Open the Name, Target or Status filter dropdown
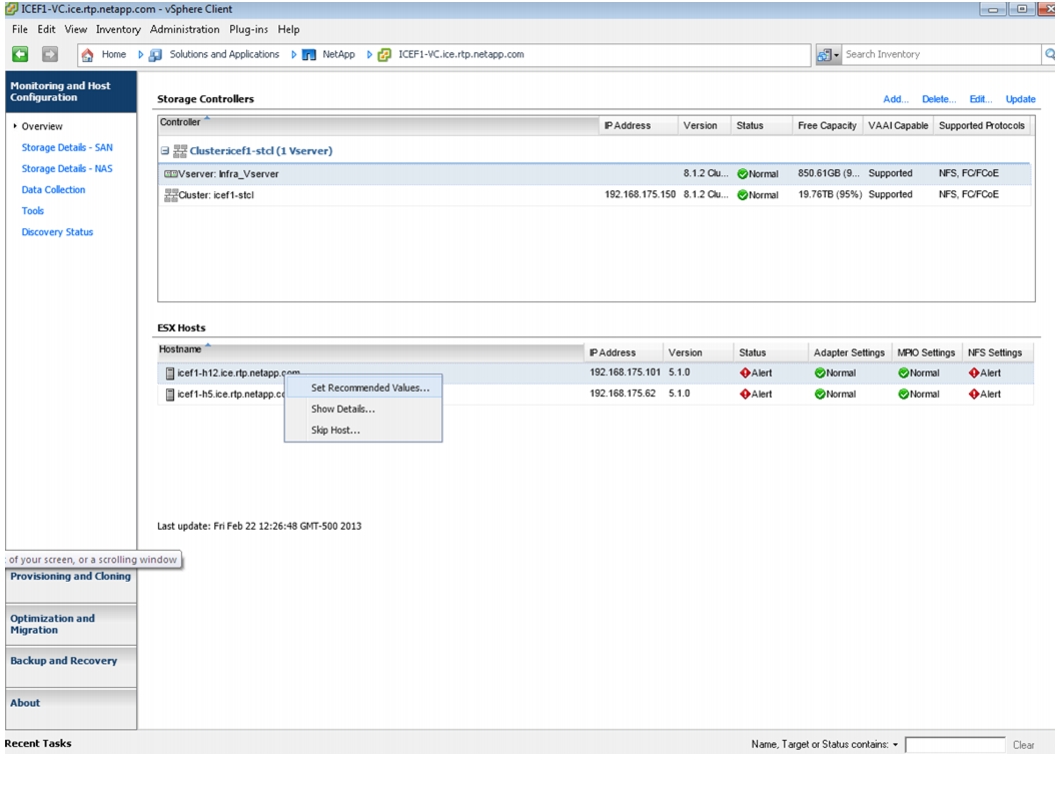The height and width of the screenshot is (796, 1057). point(895,745)
